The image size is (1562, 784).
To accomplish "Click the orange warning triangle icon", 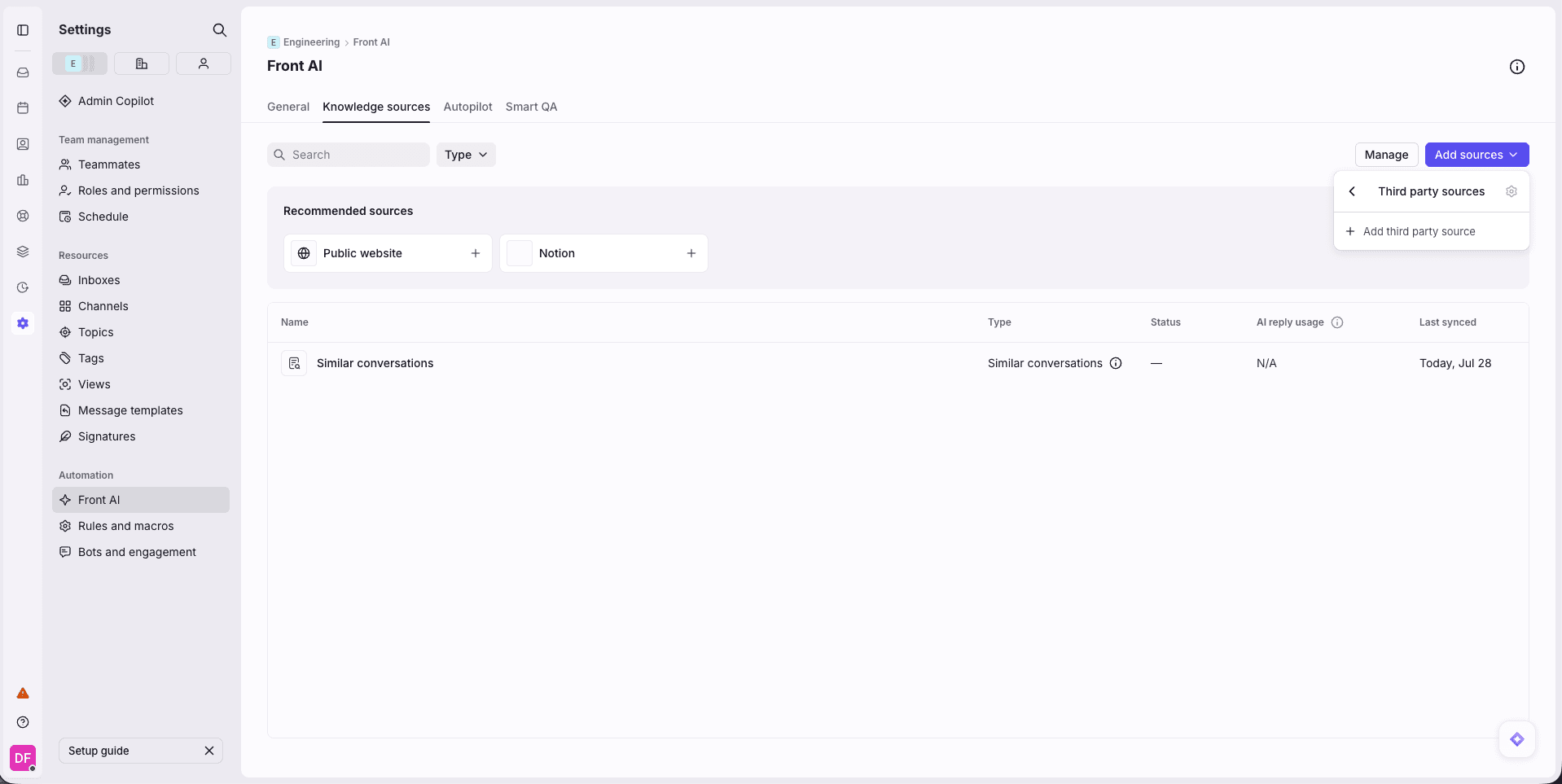I will [23, 694].
